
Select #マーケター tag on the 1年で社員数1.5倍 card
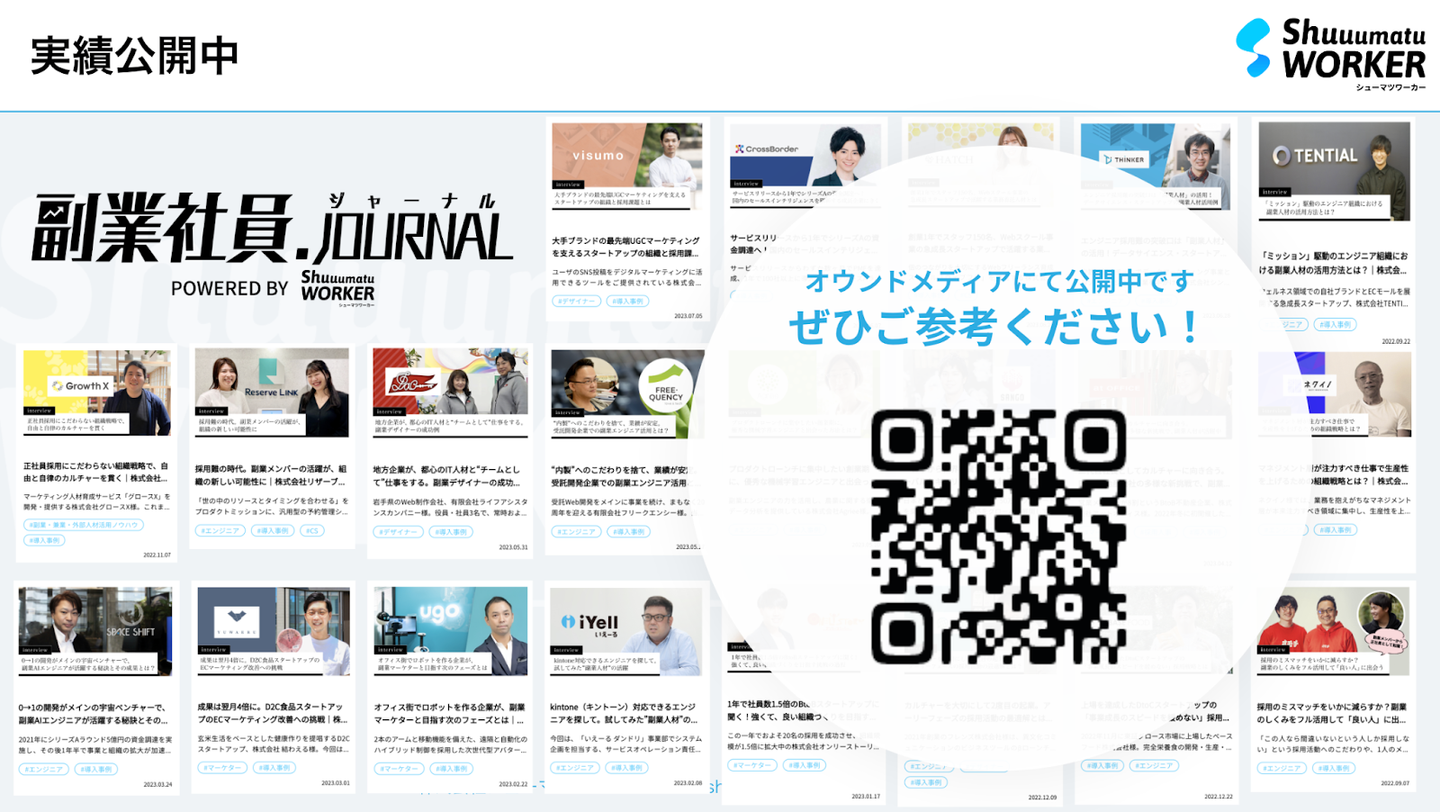tap(754, 765)
